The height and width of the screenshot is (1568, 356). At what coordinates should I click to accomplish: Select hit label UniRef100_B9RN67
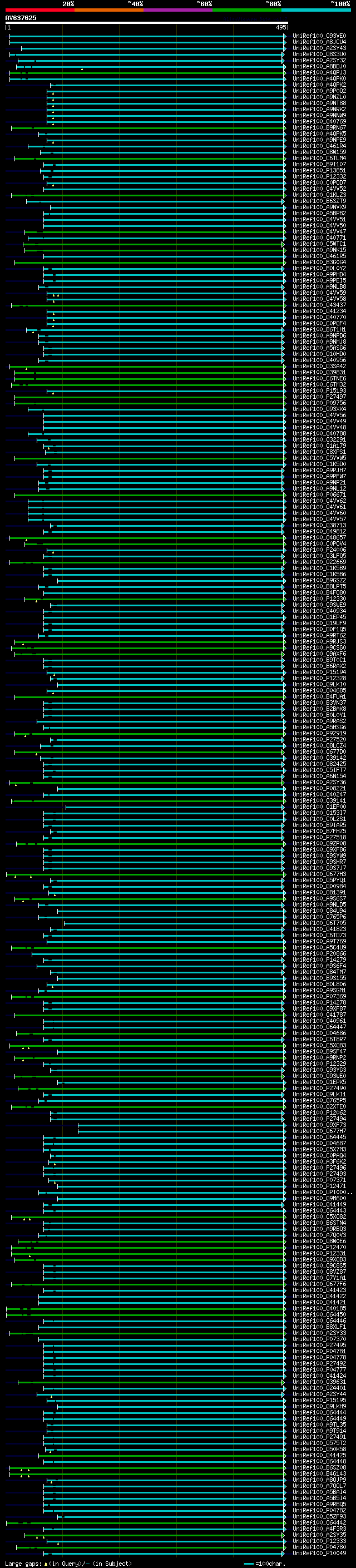pyautogui.click(x=319, y=128)
